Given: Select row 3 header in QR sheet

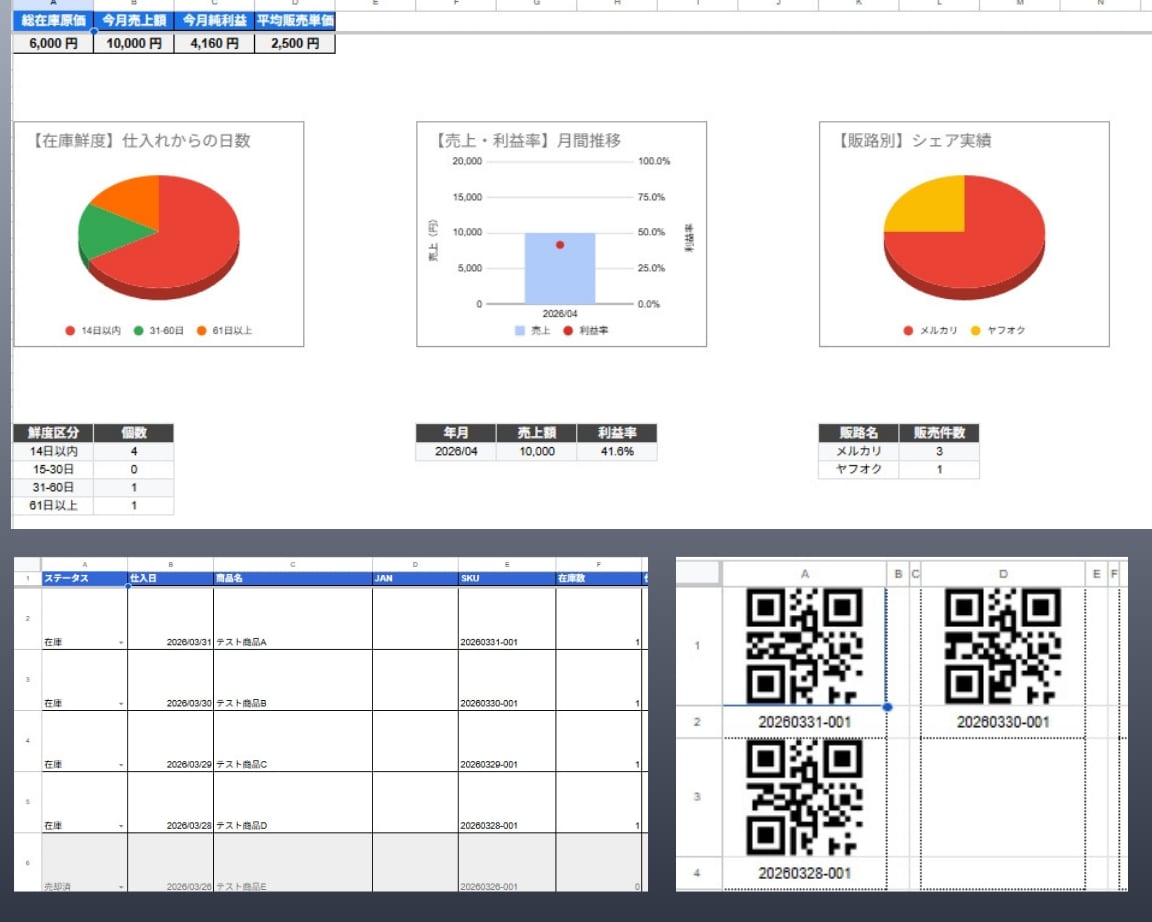Looking at the screenshot, I should pyautogui.click(x=697, y=796).
